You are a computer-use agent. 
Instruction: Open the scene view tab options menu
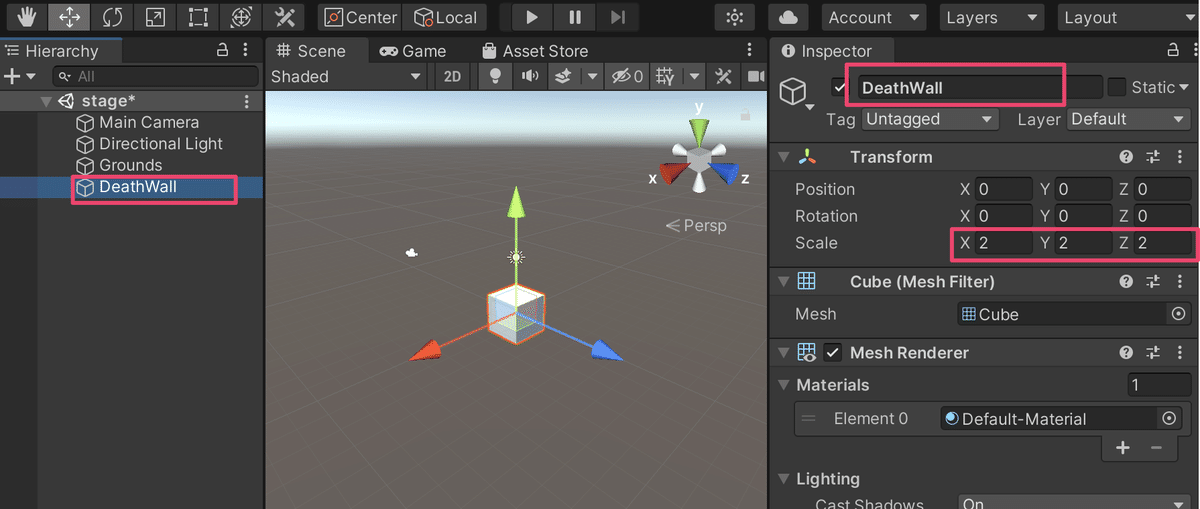(x=750, y=50)
